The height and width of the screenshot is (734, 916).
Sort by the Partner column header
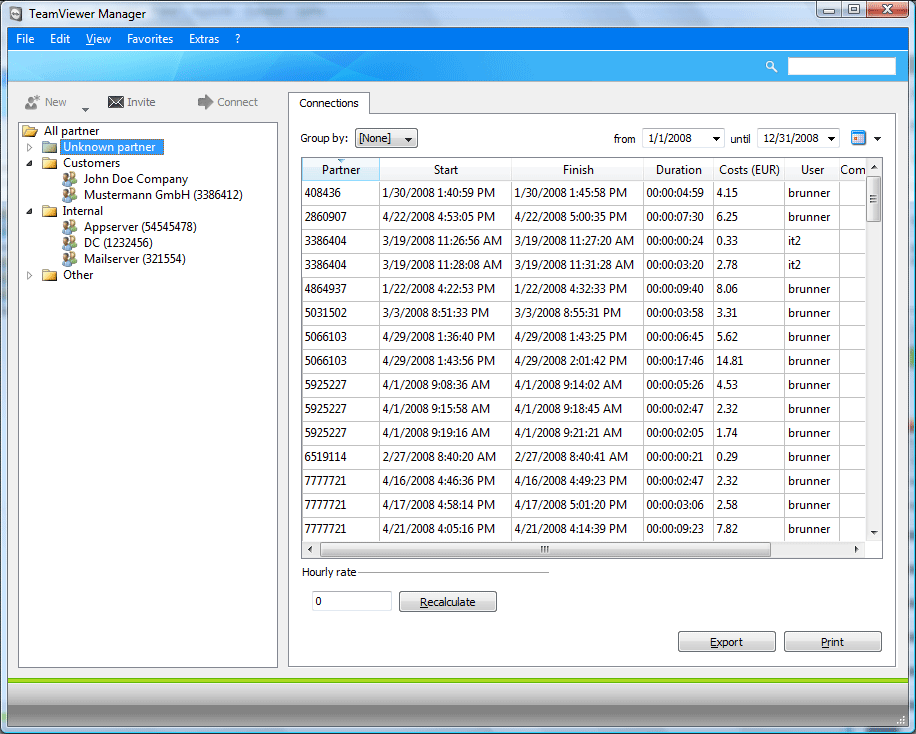click(341, 169)
